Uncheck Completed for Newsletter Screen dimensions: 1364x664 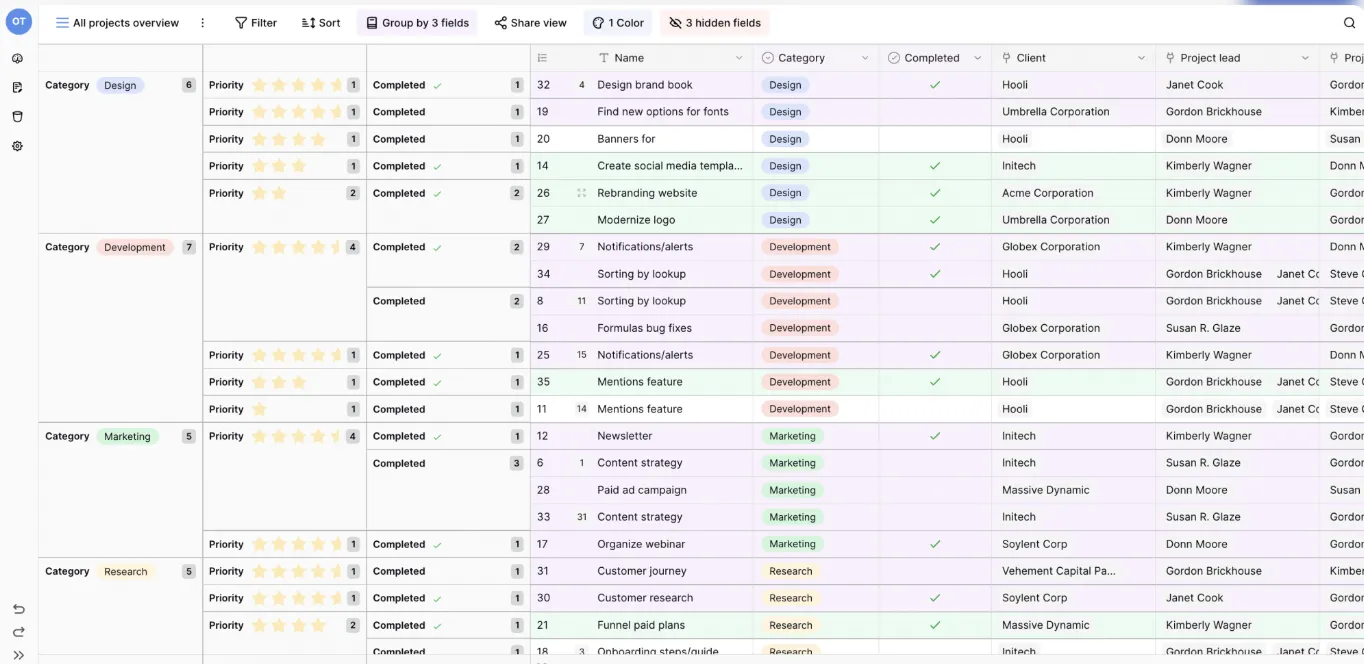(935, 436)
